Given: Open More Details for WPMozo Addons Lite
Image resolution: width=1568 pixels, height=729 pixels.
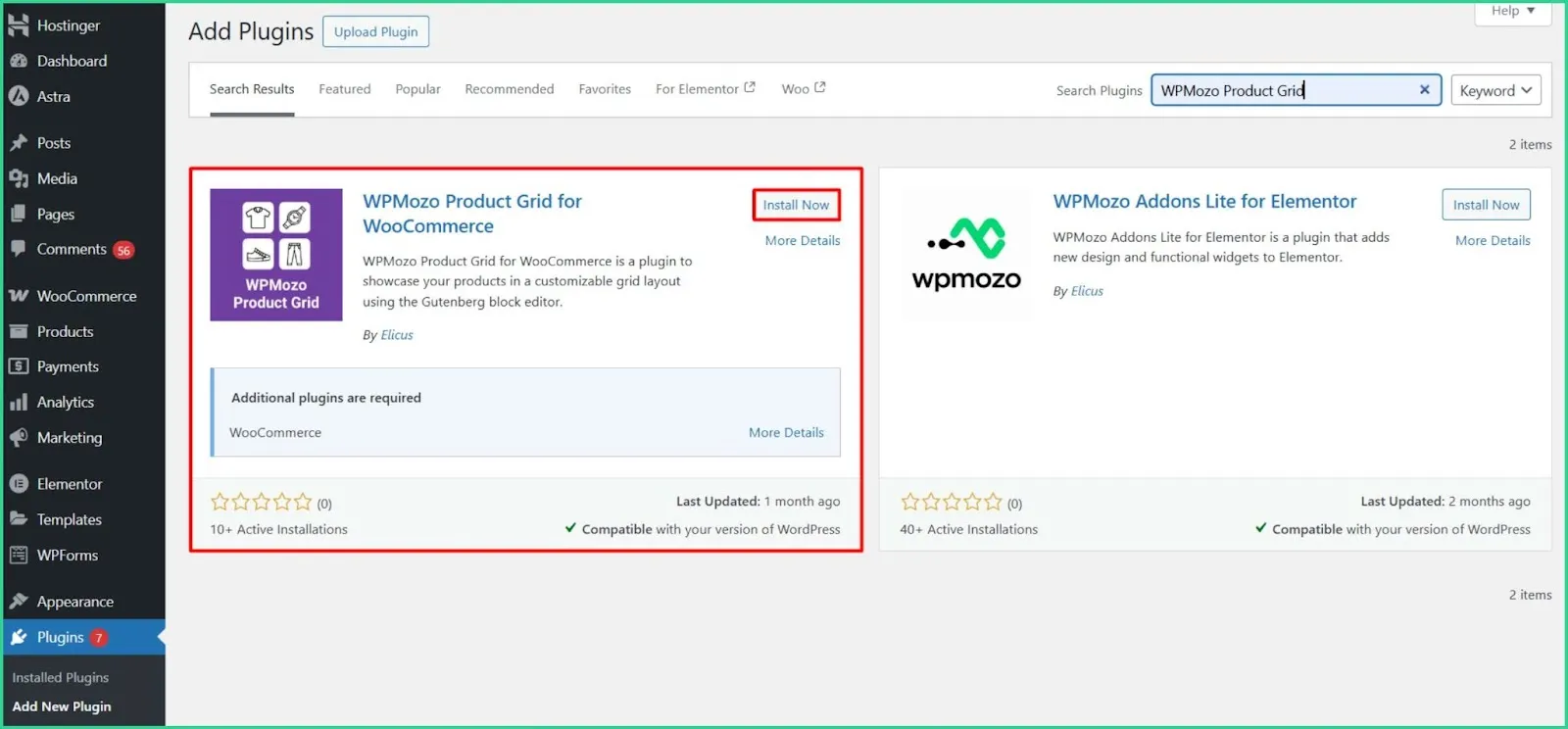Looking at the screenshot, I should tap(1493, 240).
